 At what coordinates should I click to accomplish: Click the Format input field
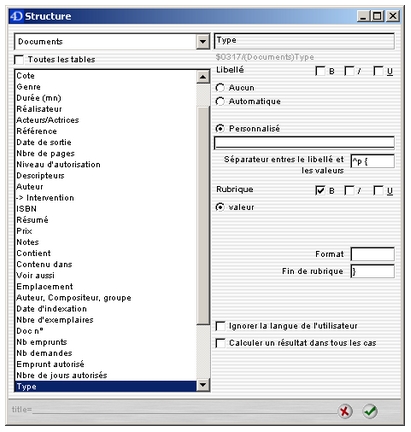coord(373,254)
